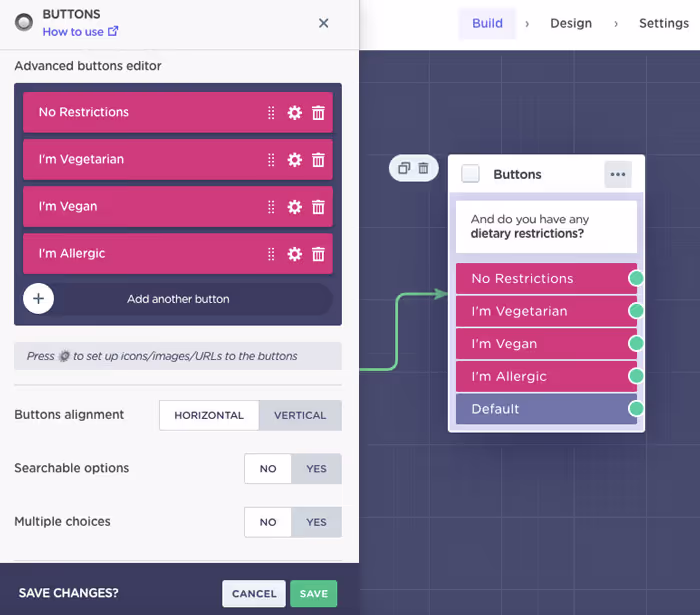
Task: Delete the I'm Vegetarian button row
Action: pyautogui.click(x=318, y=160)
